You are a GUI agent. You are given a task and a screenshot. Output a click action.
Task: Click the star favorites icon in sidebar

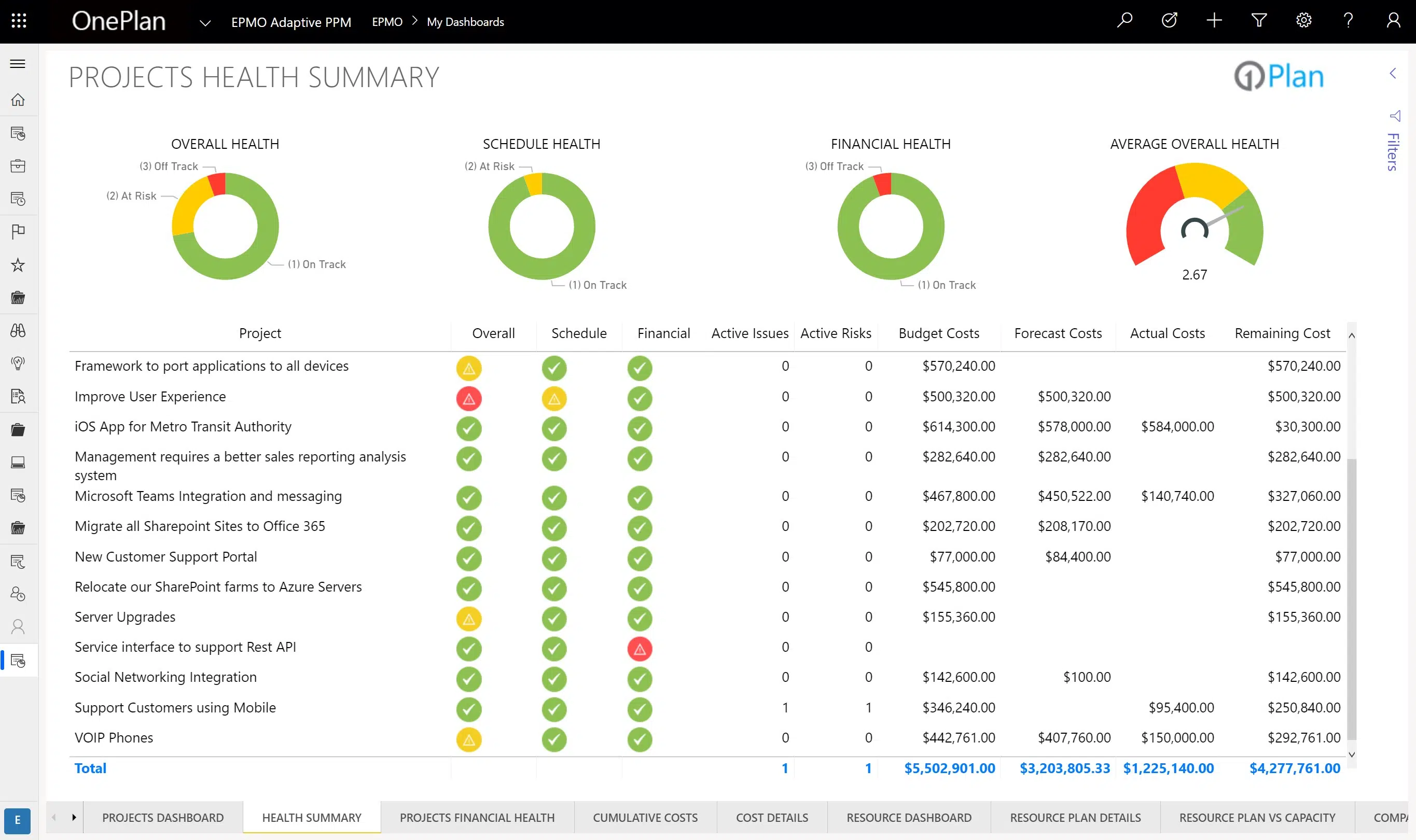[18, 265]
